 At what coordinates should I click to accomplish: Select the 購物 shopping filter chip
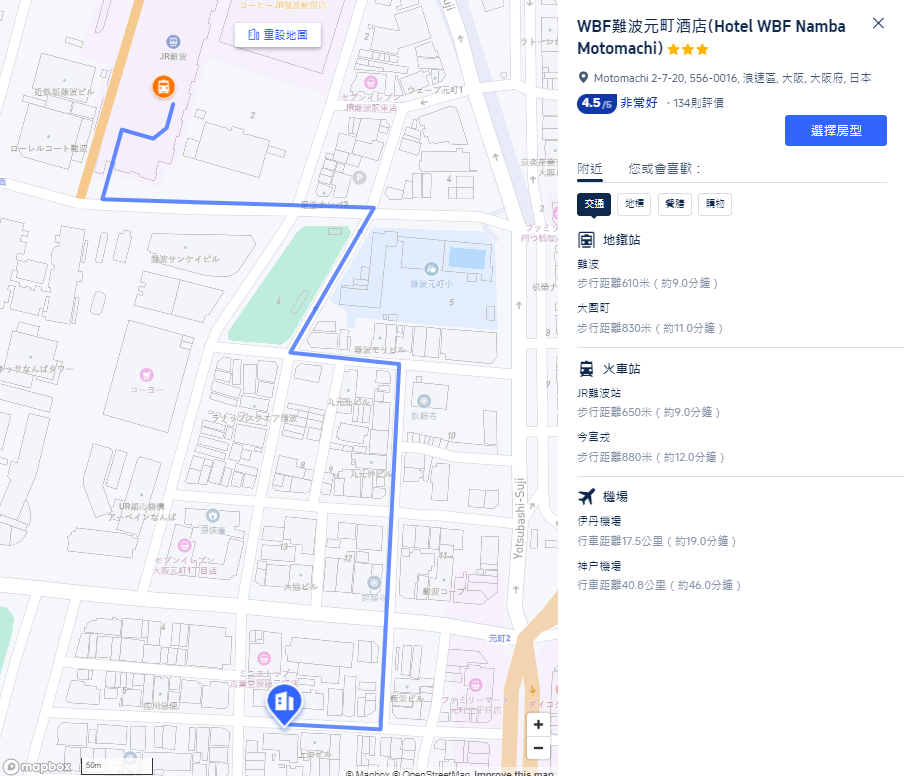tap(715, 204)
